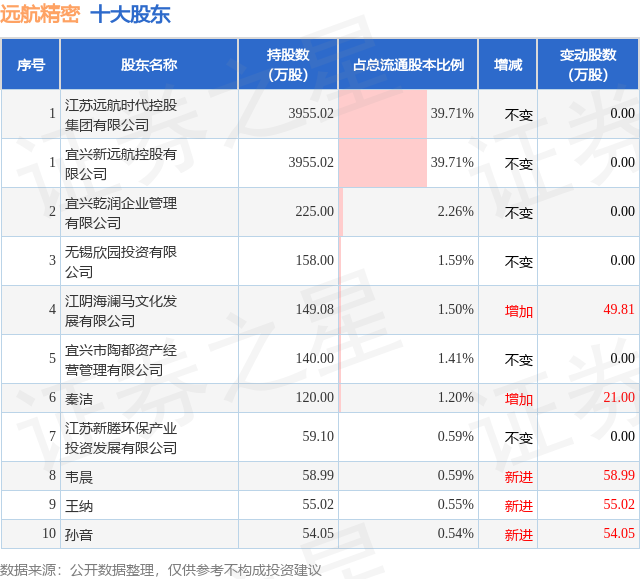This screenshot has height=579, width=640.
Task: Select shareholder 江苏远航时代控股集团有限公司
Action: 121,115
